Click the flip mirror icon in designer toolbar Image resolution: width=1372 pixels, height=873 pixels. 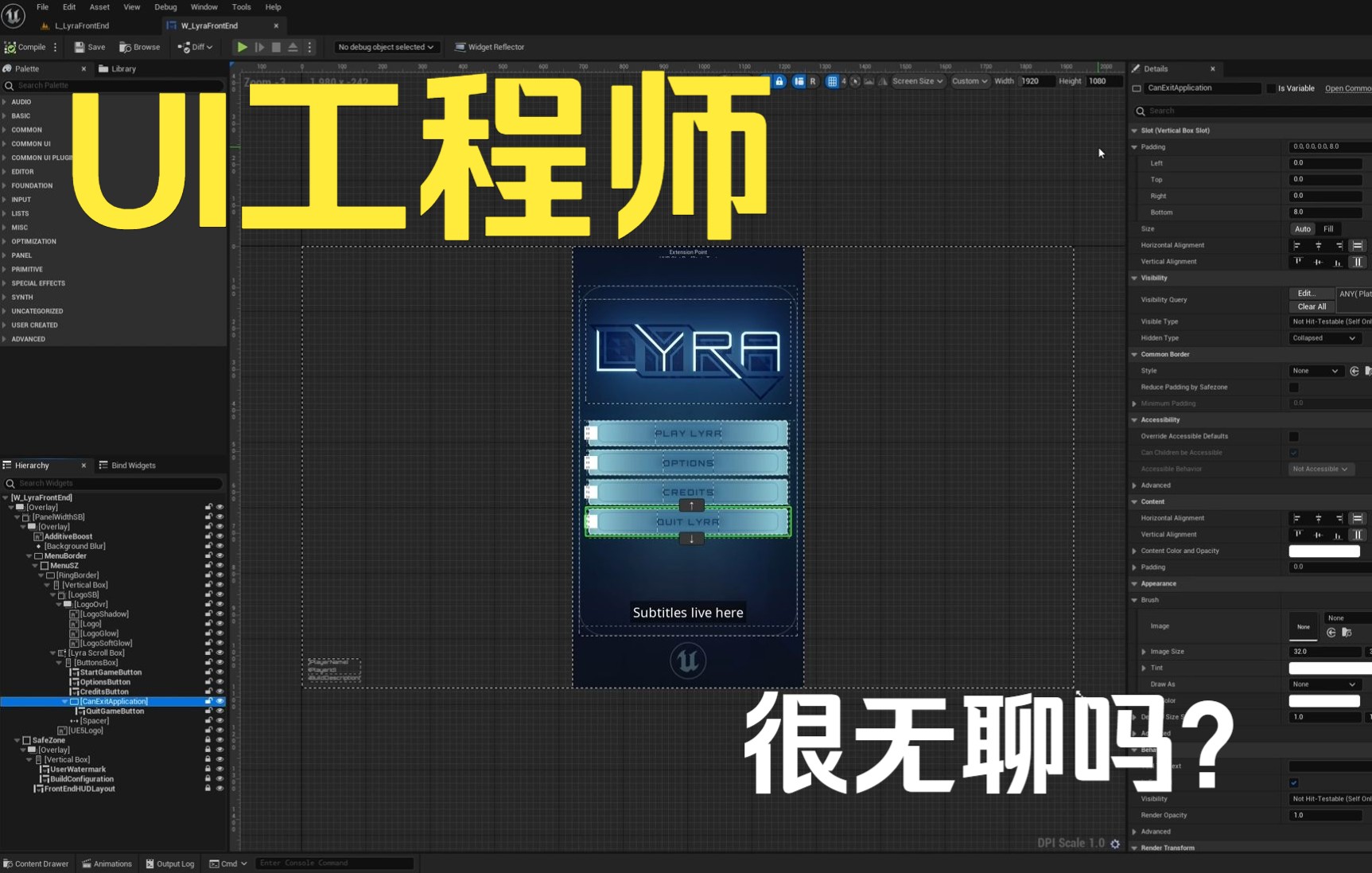click(x=882, y=81)
